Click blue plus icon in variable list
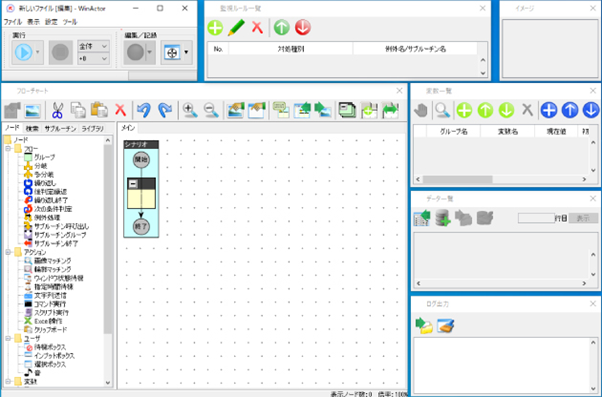The height and width of the screenshot is (397, 602). (549, 110)
